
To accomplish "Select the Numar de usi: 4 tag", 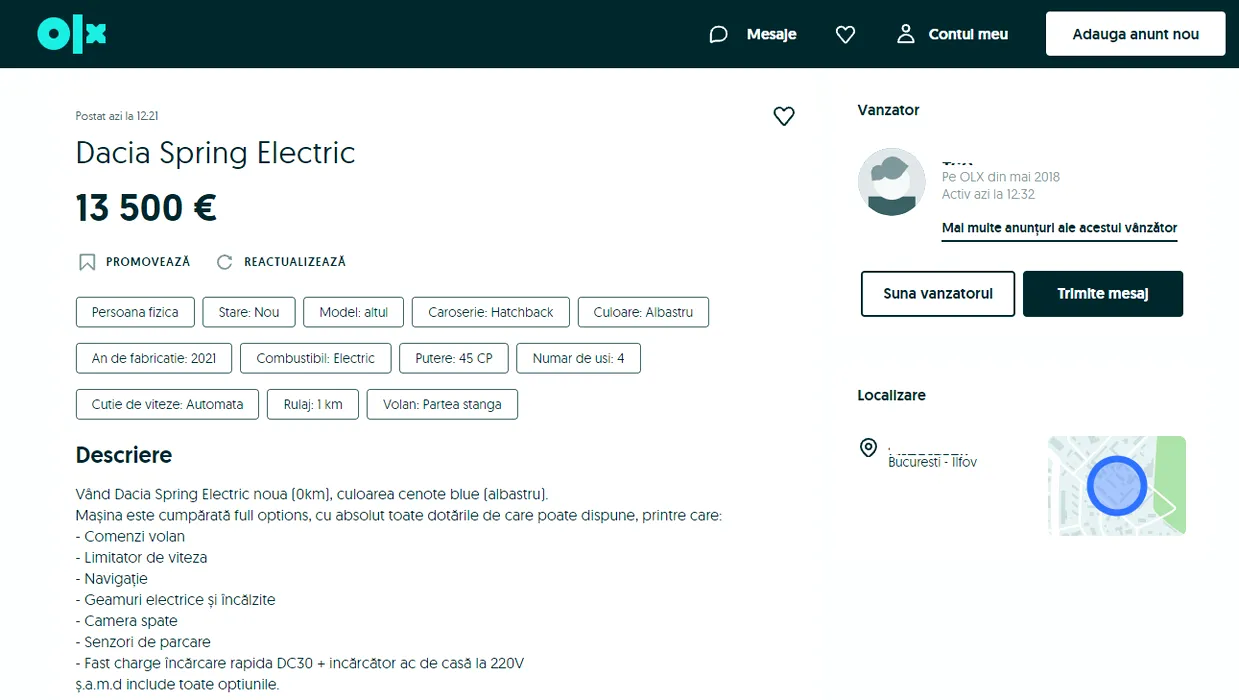I will tap(579, 358).
